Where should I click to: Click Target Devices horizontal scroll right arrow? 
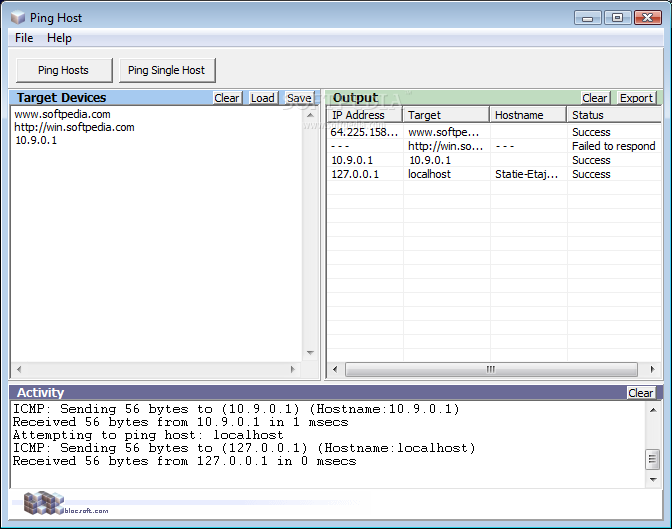click(293, 369)
